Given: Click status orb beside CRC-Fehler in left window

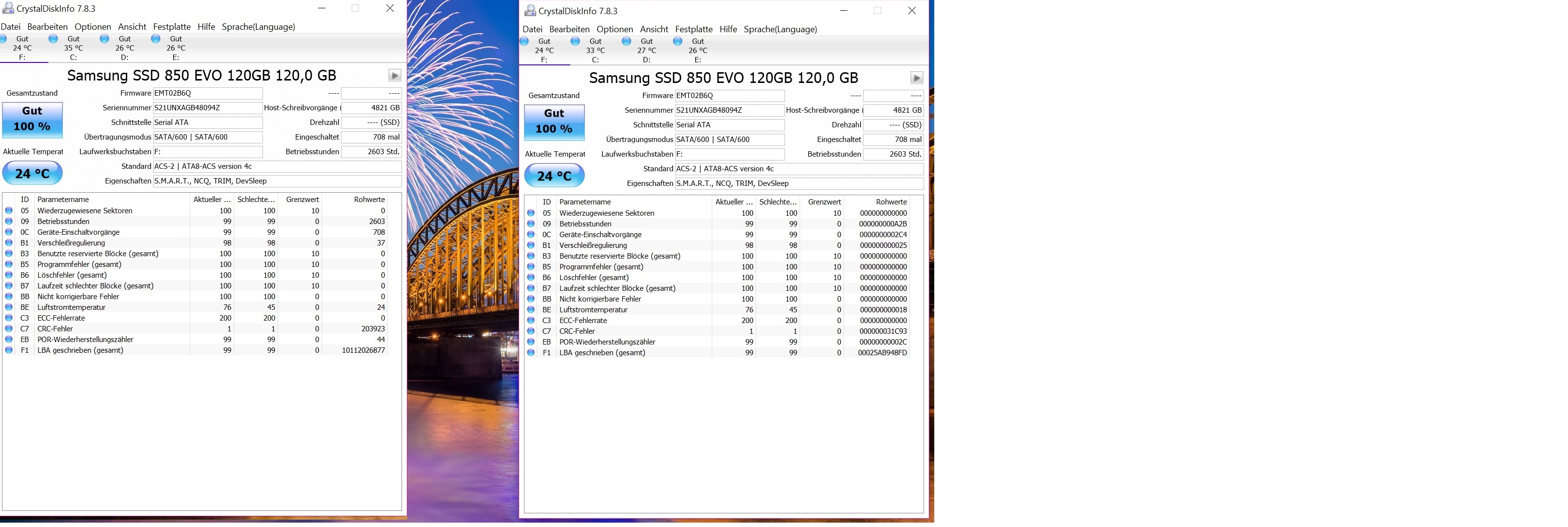Looking at the screenshot, I should pos(9,328).
